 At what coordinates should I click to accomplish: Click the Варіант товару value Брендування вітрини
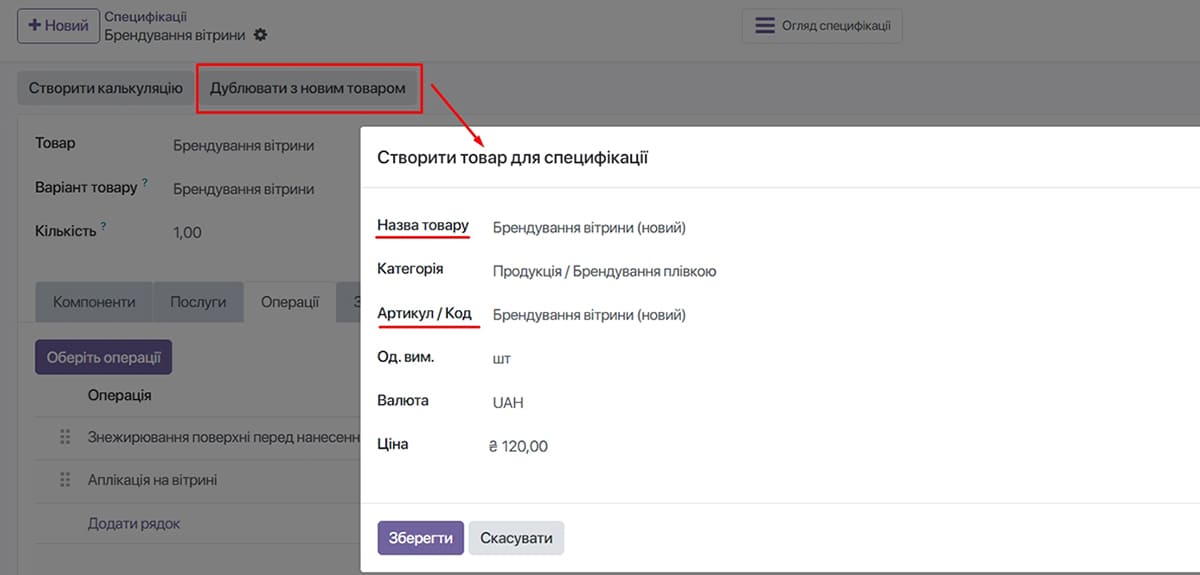pyautogui.click(x=243, y=188)
